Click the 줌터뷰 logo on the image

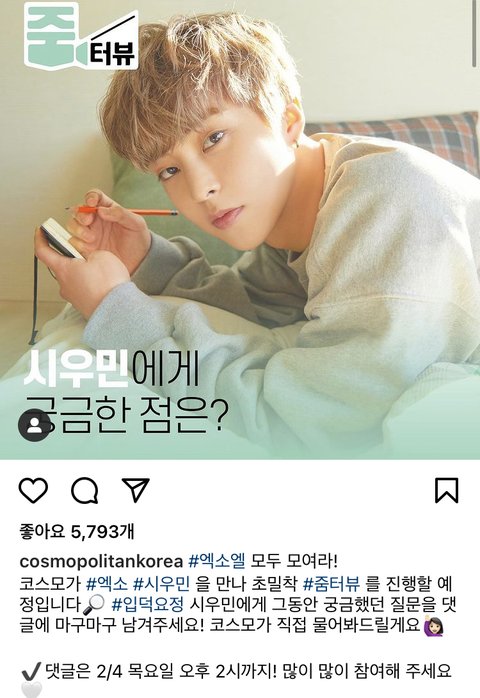pyautogui.click(x=81, y=37)
